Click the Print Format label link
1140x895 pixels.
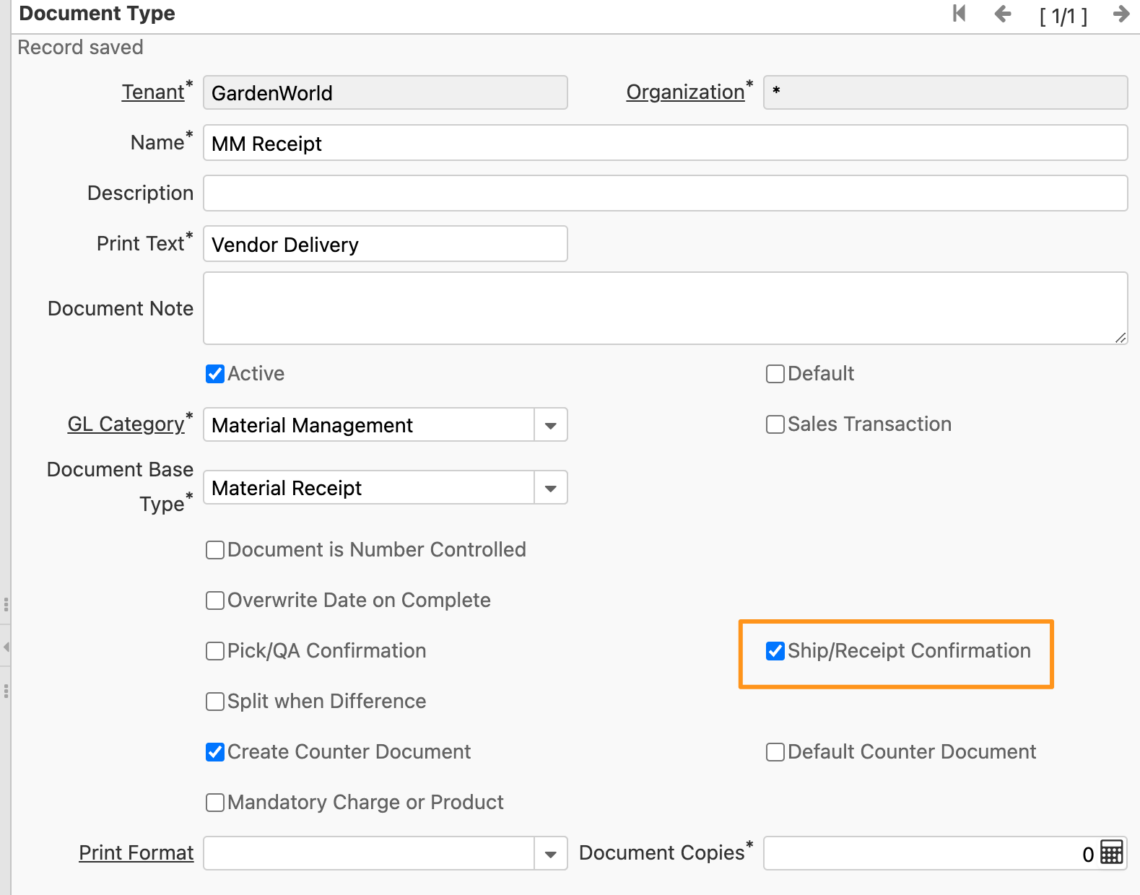(x=136, y=853)
